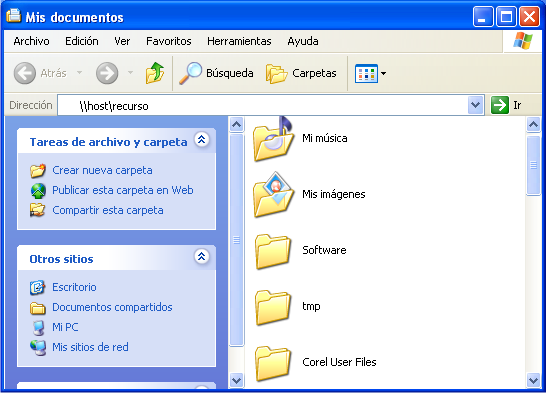This screenshot has height=393, width=546.
Task: Open the Favoritos menu
Action: pos(169,41)
